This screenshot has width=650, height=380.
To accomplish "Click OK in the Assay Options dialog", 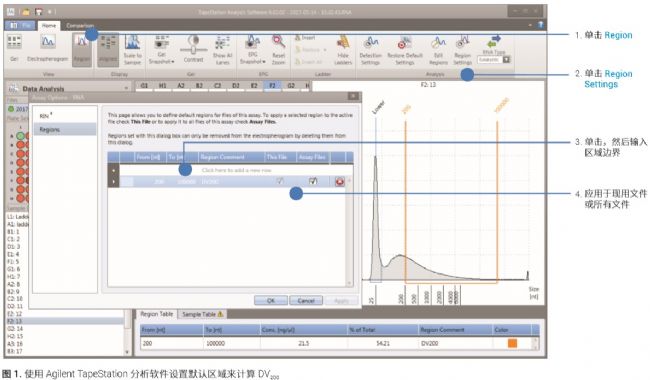I will tap(271, 301).
